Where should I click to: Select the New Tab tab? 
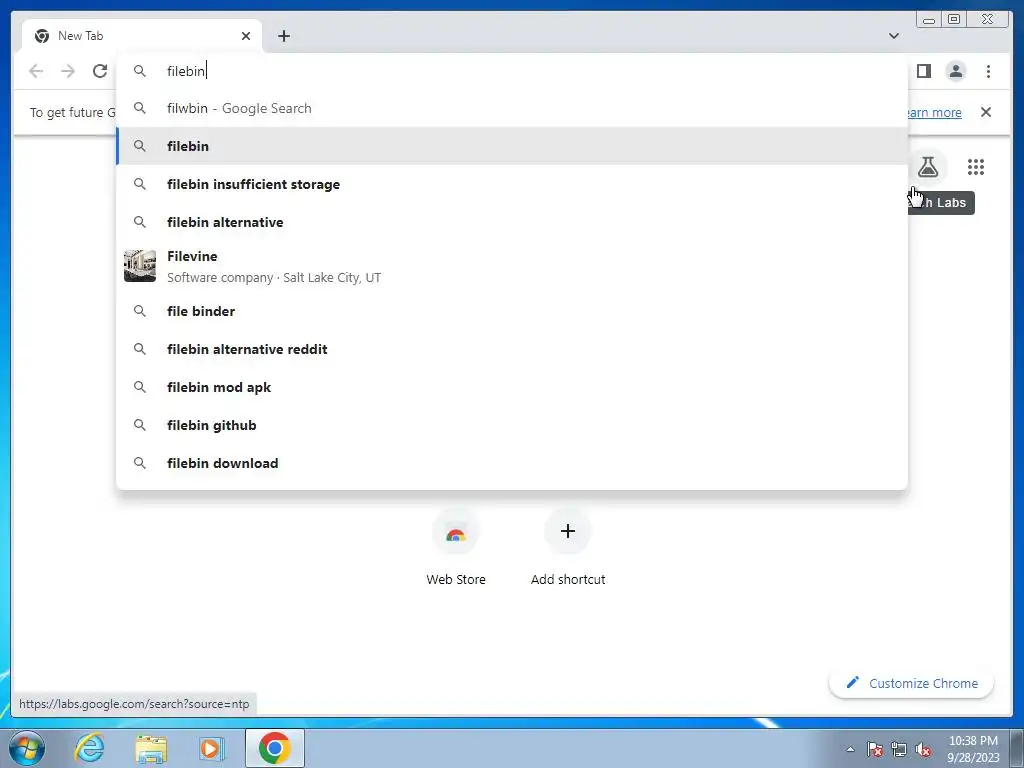pyautogui.click(x=142, y=36)
